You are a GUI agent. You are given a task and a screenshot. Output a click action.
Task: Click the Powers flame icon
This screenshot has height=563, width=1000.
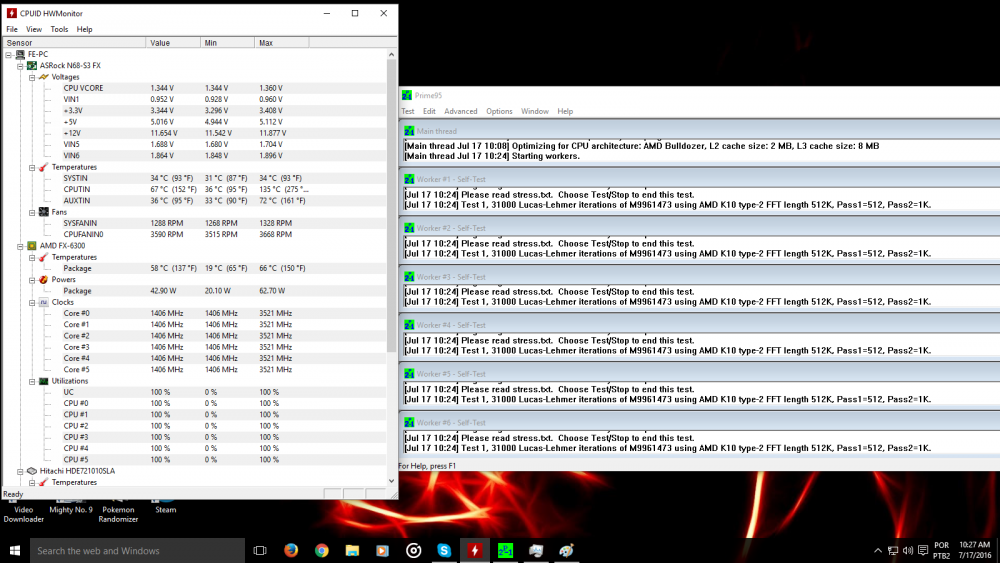(43, 280)
